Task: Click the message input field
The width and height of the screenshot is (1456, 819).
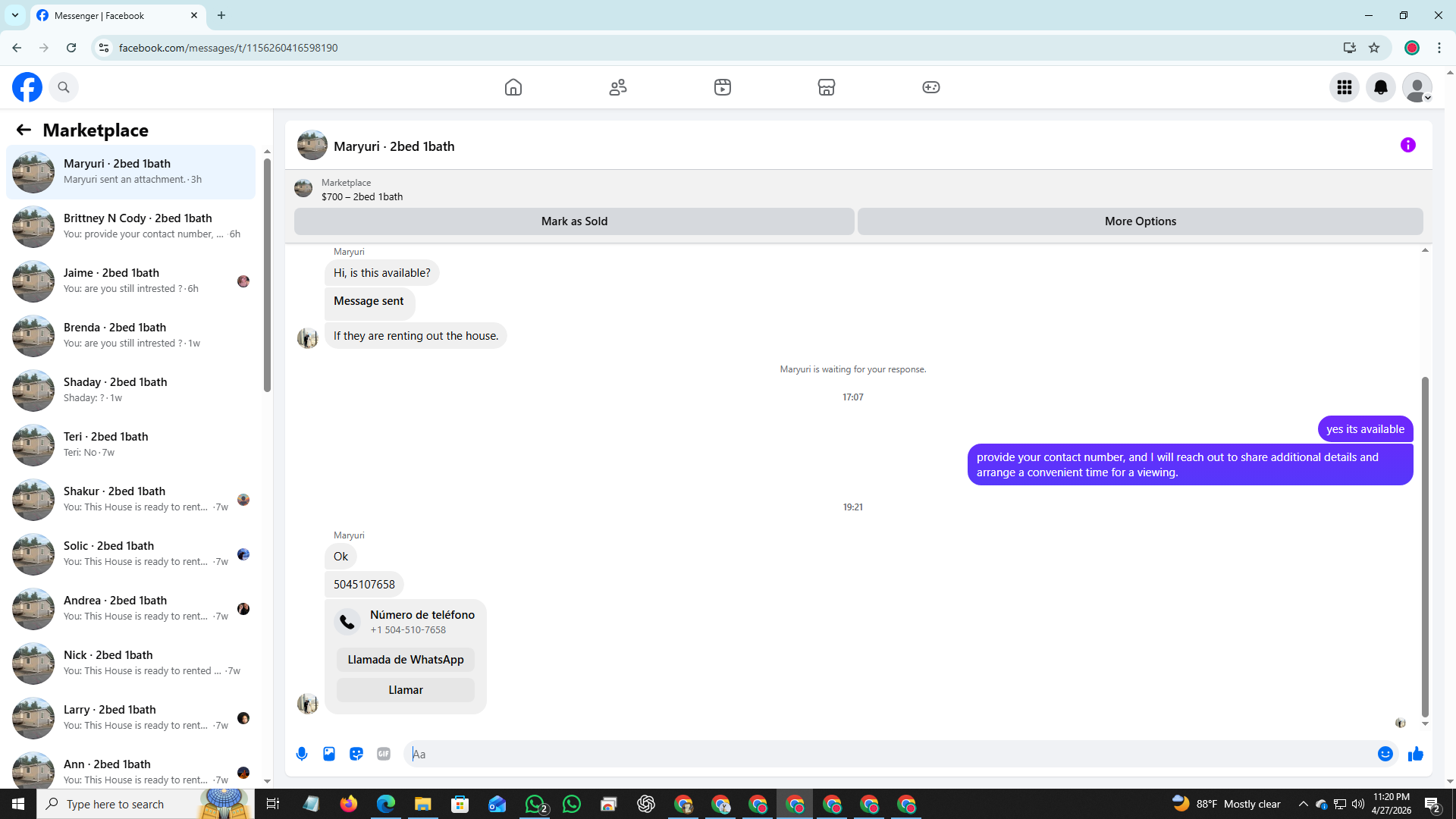Action: coord(887,754)
